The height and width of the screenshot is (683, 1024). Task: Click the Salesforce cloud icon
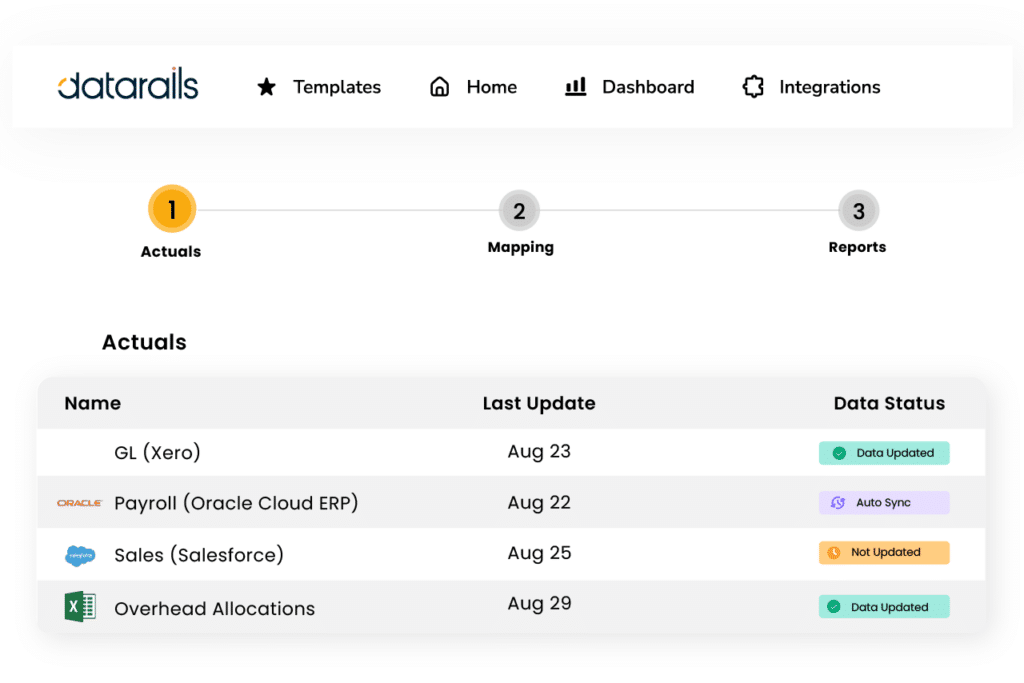coord(80,555)
